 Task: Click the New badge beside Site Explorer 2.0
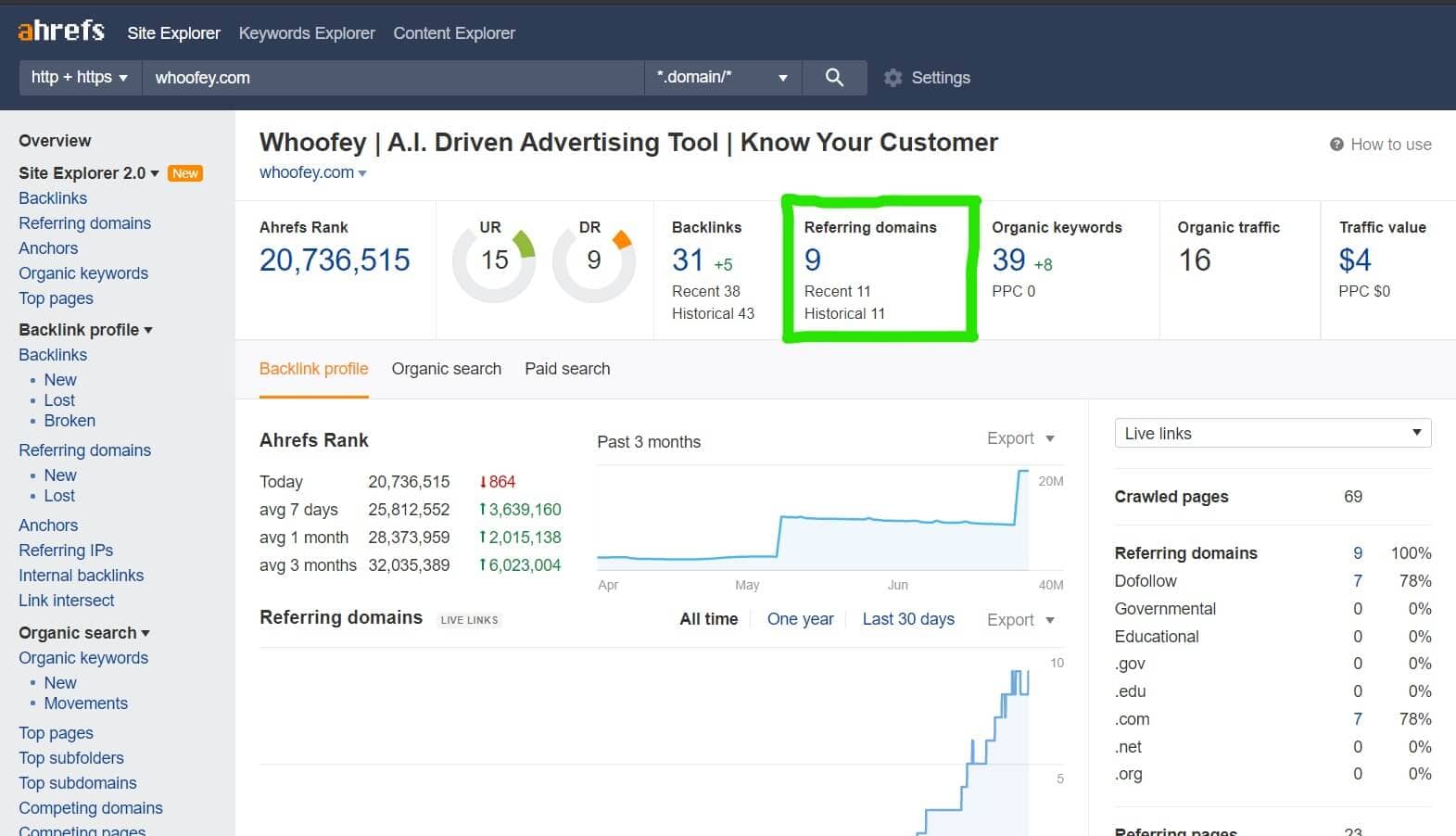point(184,173)
